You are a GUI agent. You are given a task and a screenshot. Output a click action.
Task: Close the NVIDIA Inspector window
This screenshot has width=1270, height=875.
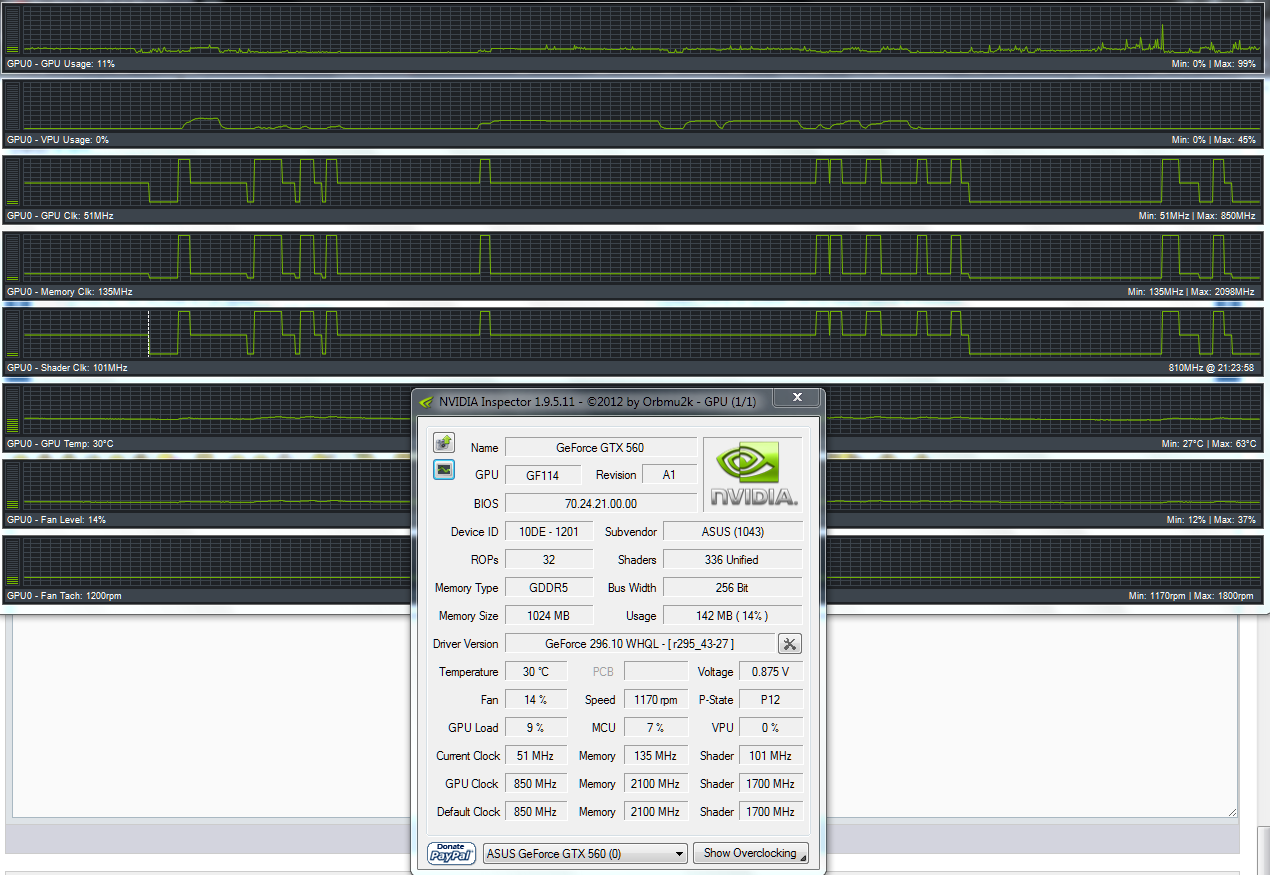coord(797,398)
